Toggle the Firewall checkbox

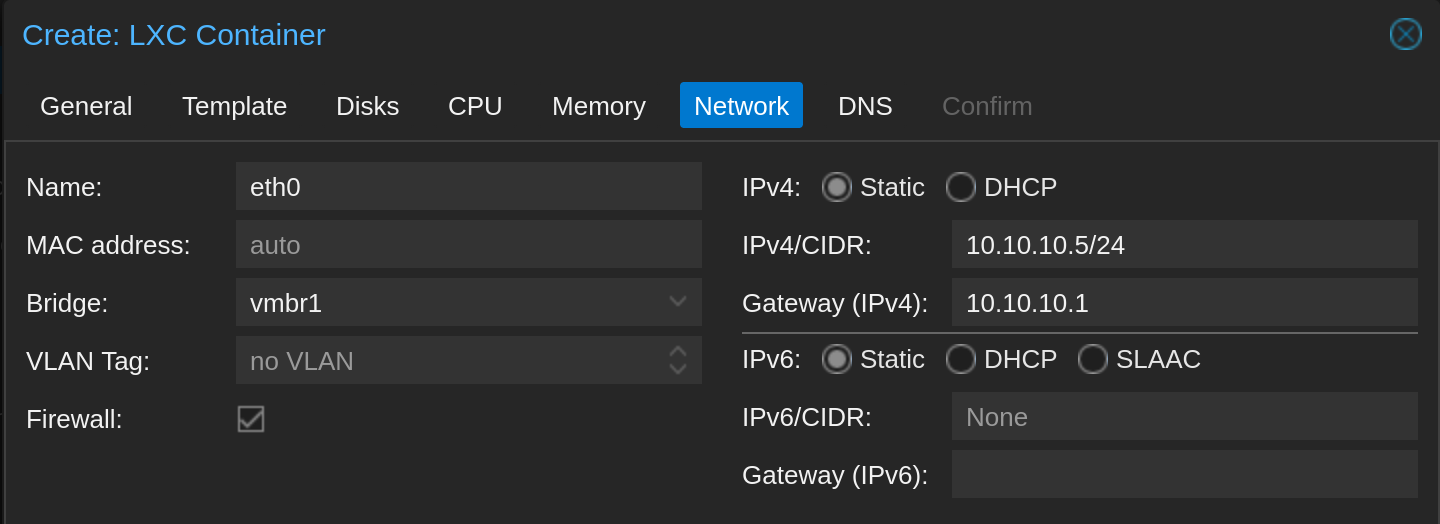tap(251, 419)
